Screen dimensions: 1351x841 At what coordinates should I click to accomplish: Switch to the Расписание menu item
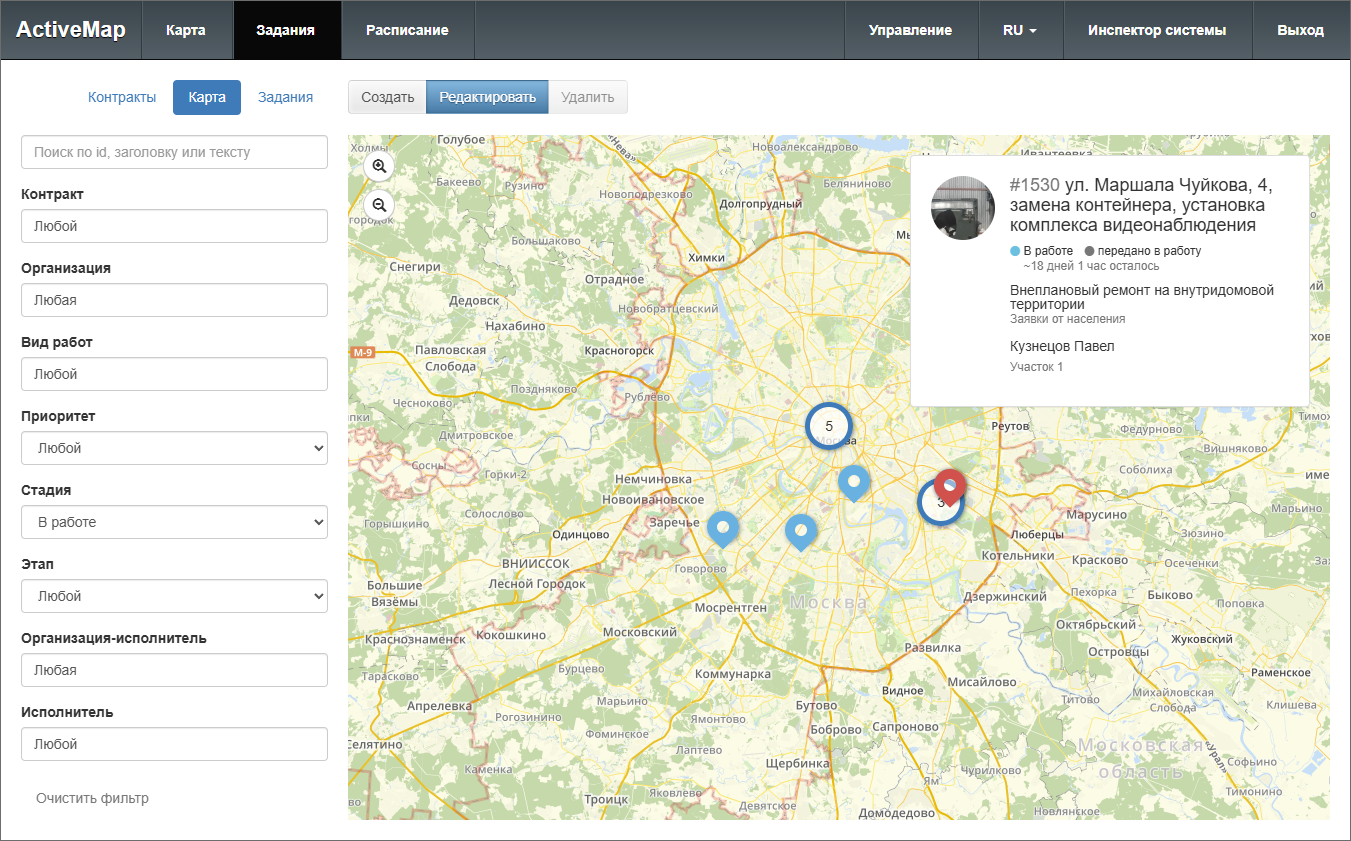click(407, 30)
